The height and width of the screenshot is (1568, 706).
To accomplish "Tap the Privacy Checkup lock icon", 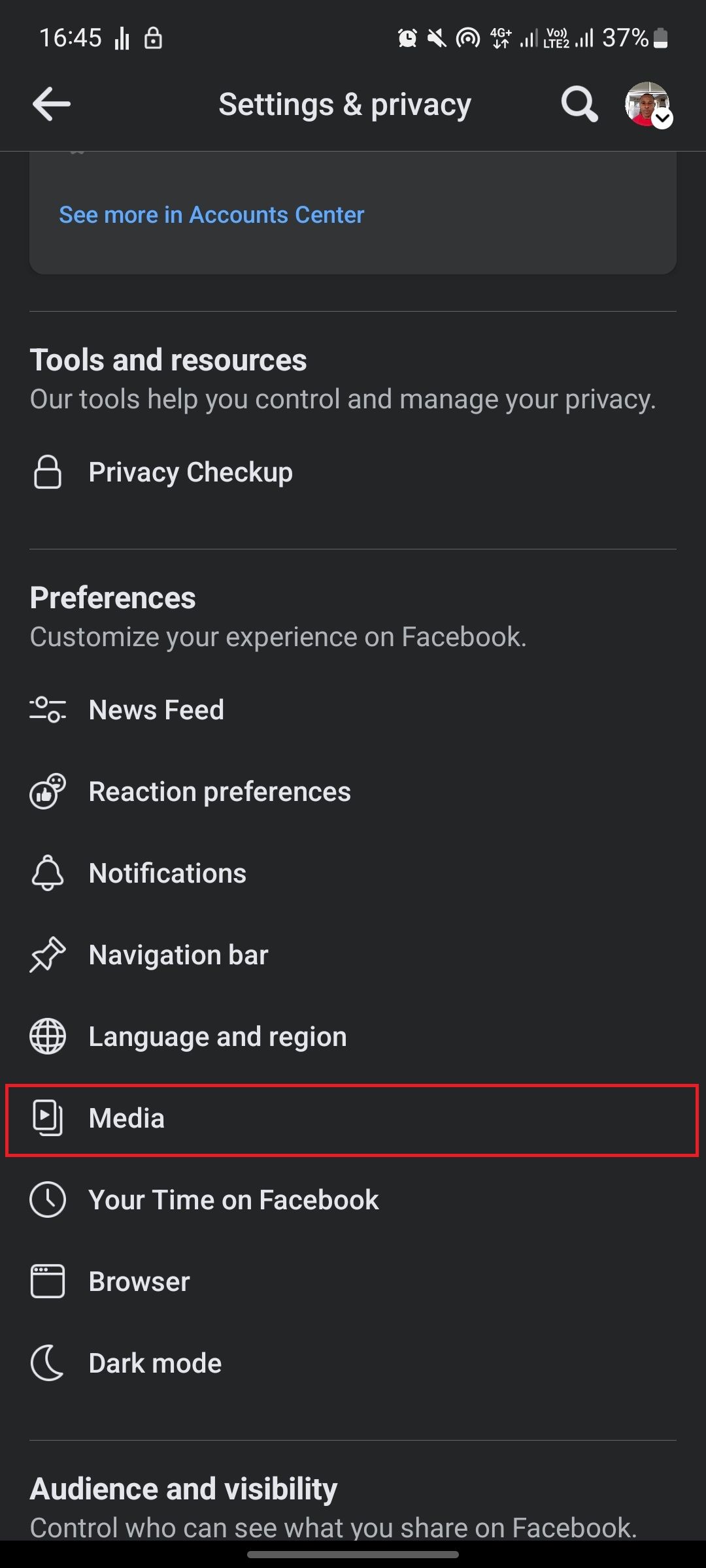I will pyautogui.click(x=48, y=472).
